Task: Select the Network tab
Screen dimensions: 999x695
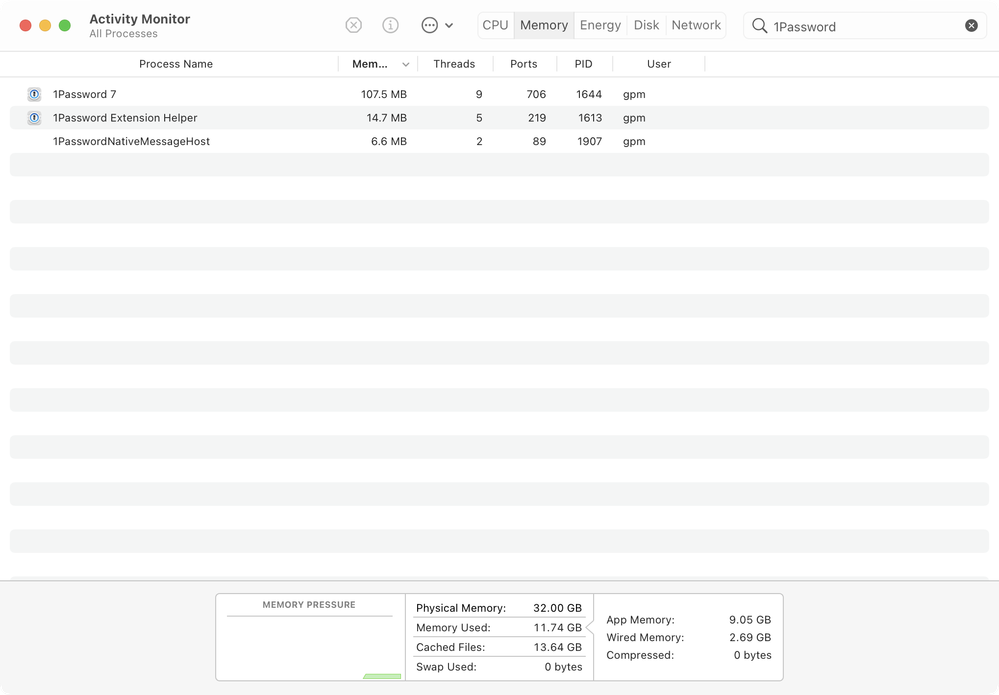Action: (x=696, y=25)
